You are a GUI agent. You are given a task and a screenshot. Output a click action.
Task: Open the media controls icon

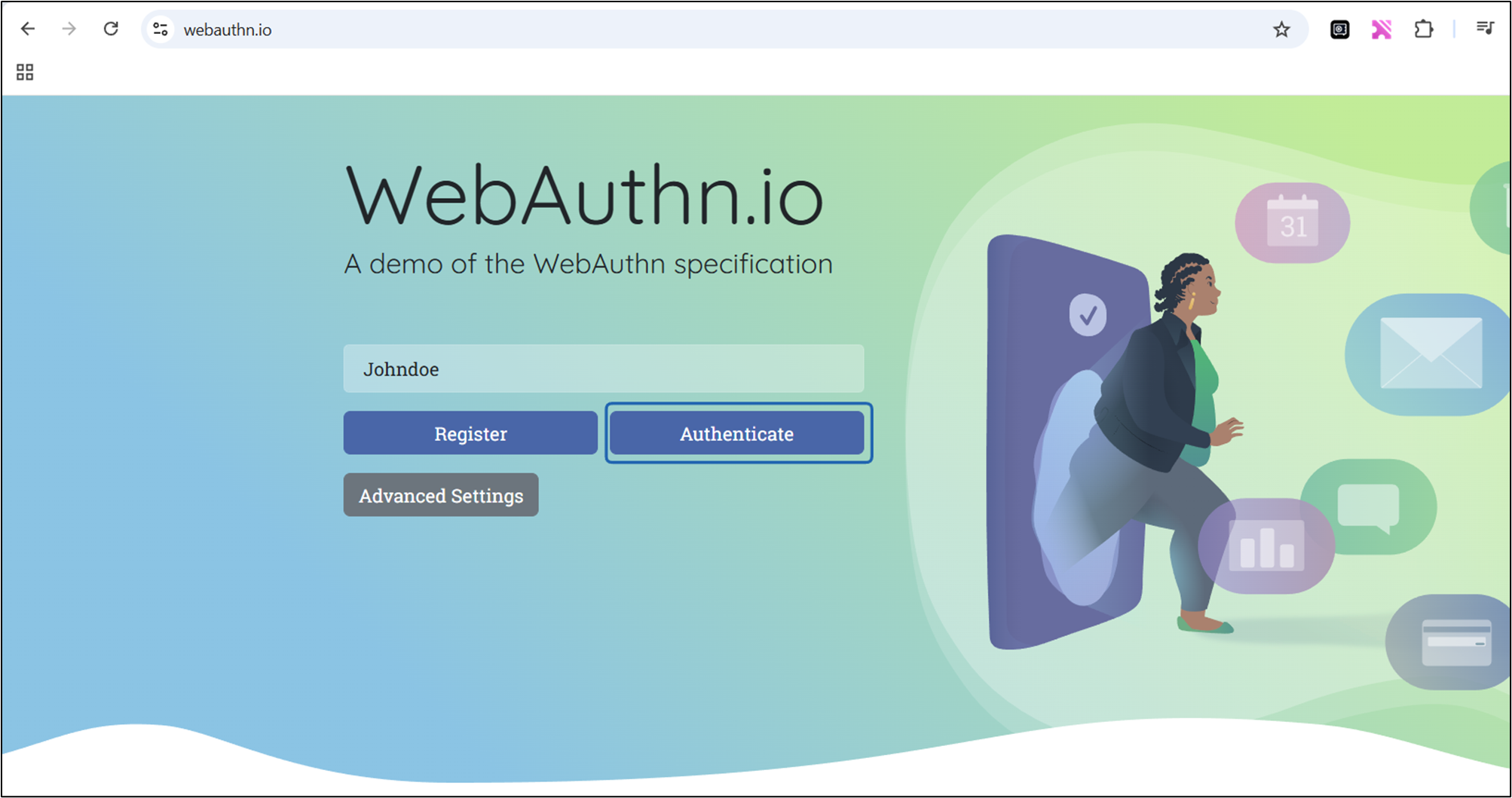1485,29
